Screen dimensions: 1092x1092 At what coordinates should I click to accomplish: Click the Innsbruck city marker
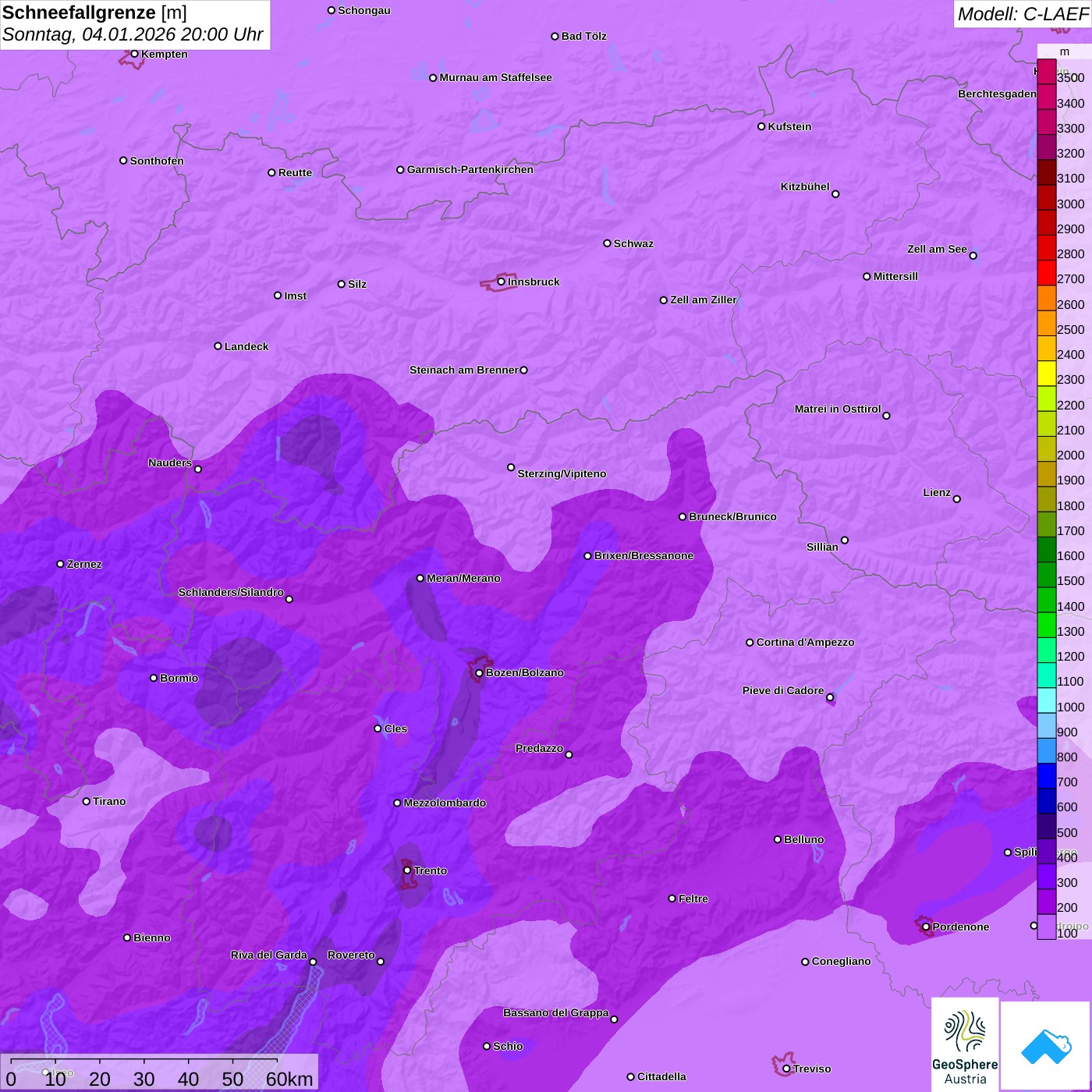[502, 282]
